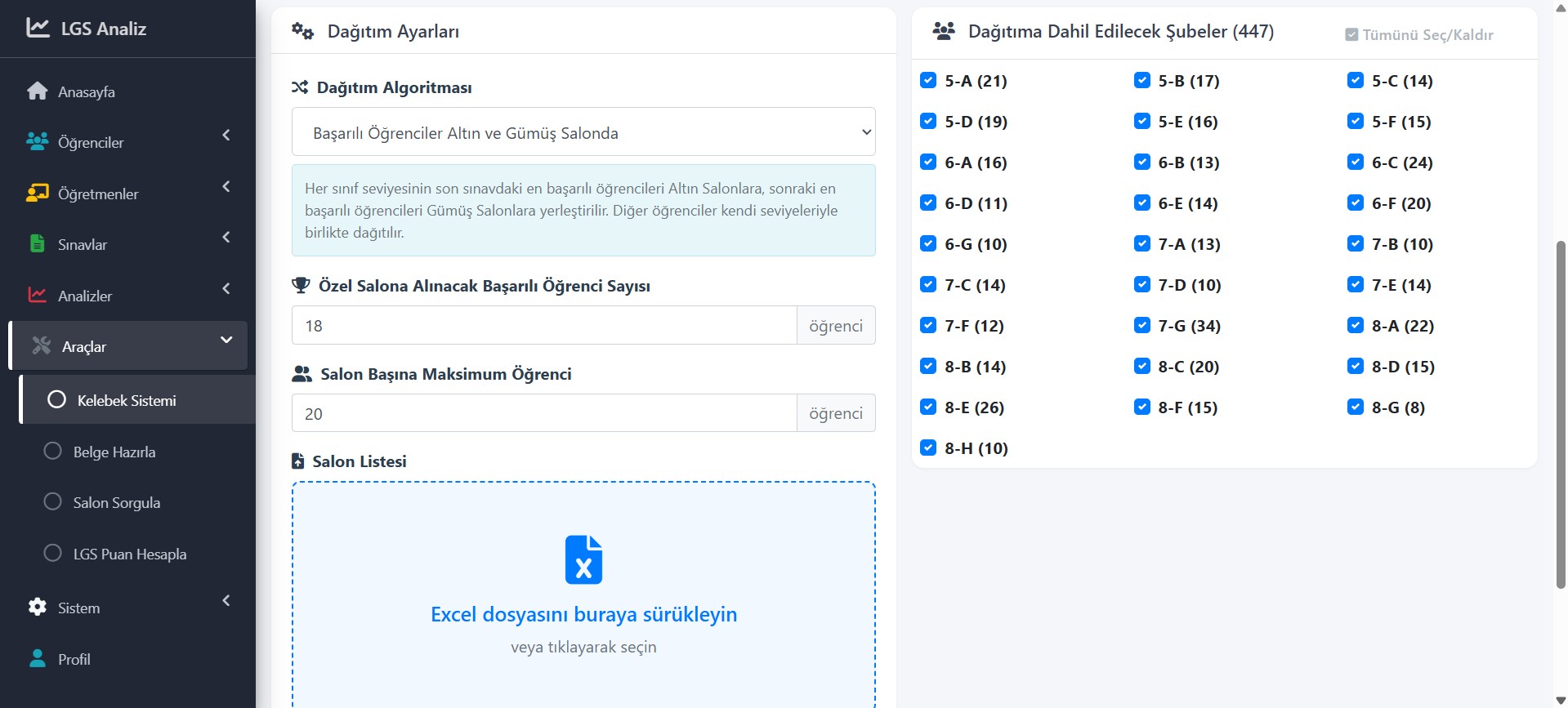1568x708 pixels.
Task: Click the Sınavlar document icon
Action: pyautogui.click(x=38, y=244)
